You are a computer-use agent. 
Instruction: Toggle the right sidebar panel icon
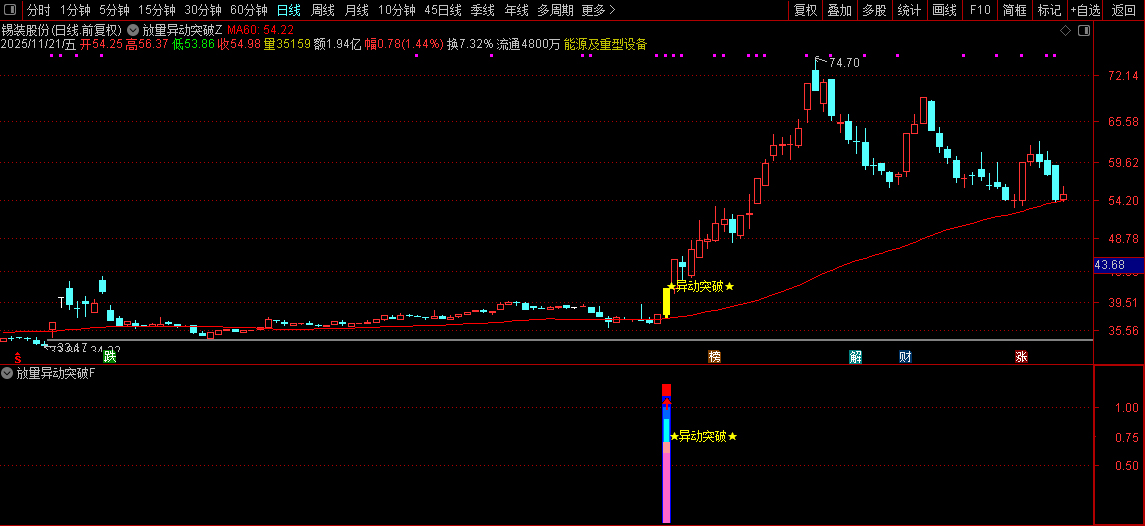[1084, 30]
